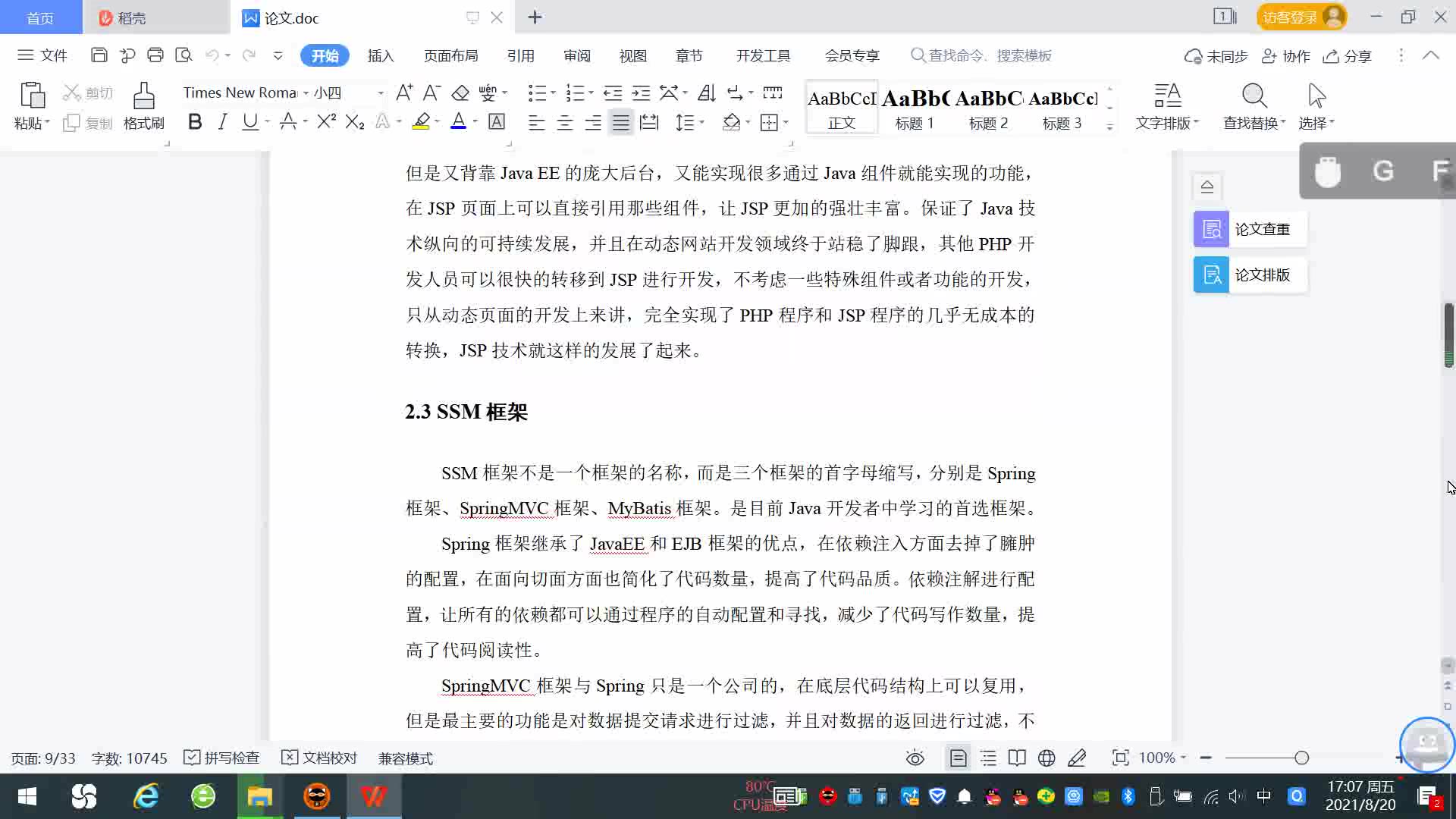
Task: Toggle justified alignment button
Action: click(621, 122)
